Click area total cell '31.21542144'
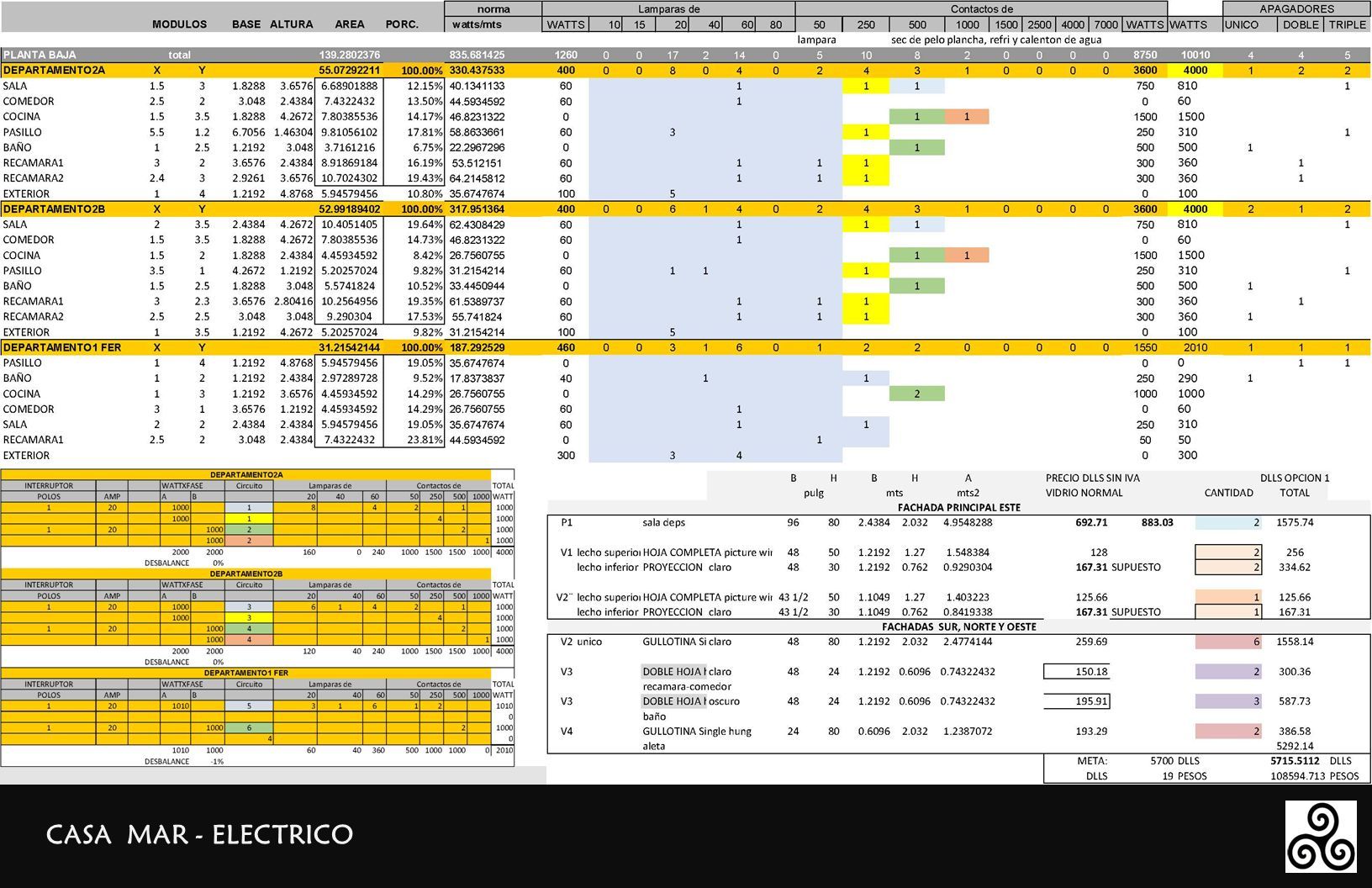Viewport: 1372px width, 888px height. (x=349, y=347)
